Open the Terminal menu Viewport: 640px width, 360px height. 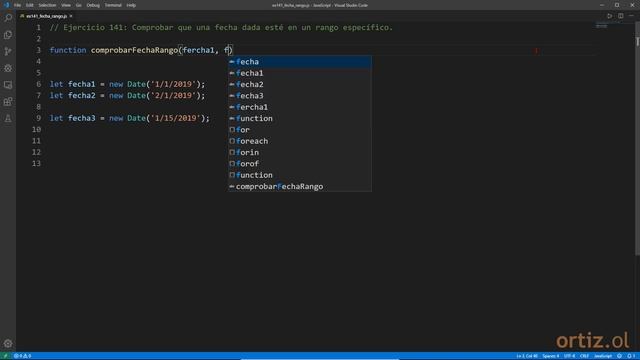(113, 5)
